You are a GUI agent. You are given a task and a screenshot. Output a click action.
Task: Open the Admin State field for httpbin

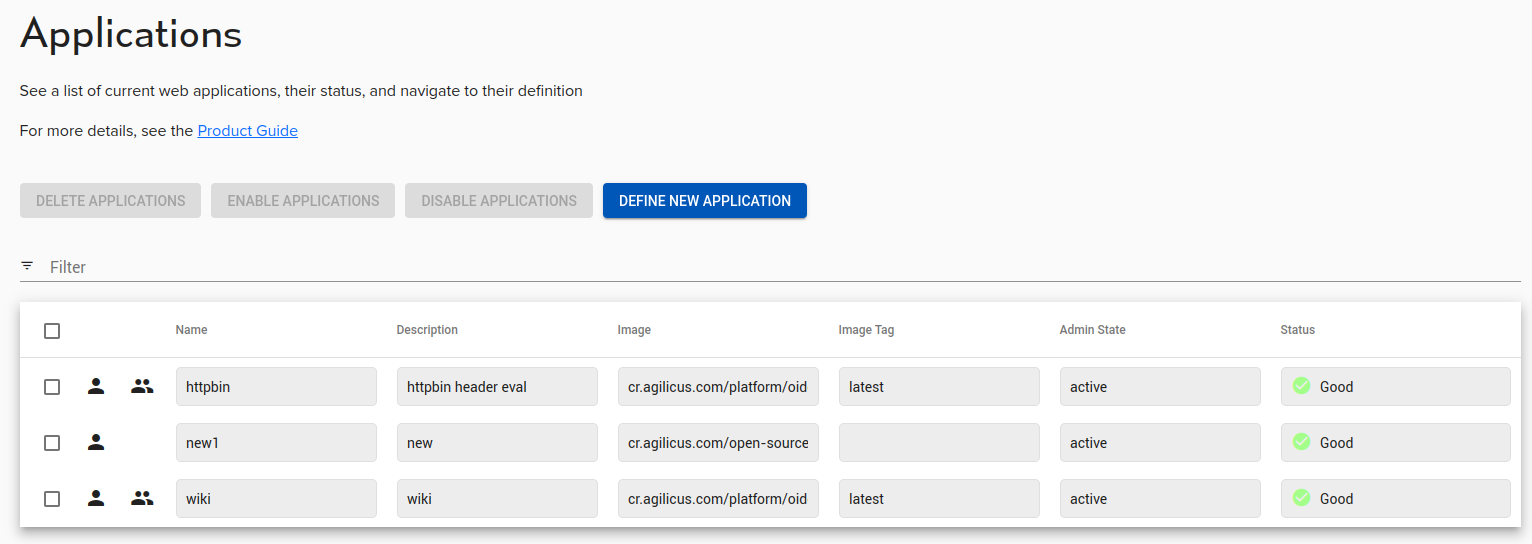click(1159, 387)
